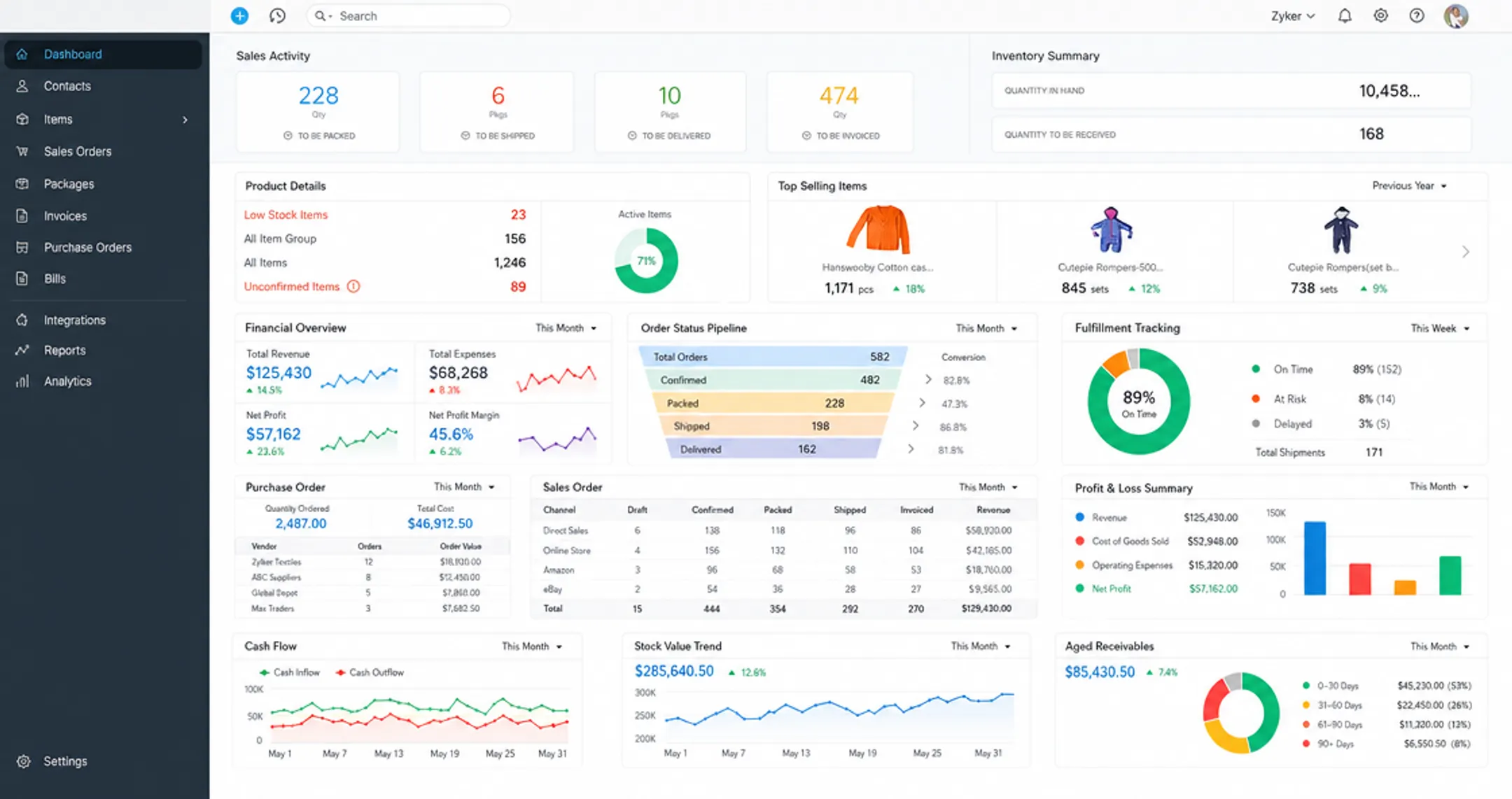Expand the Items submenu chevron
This screenshot has height=799, width=1512.
click(x=185, y=120)
